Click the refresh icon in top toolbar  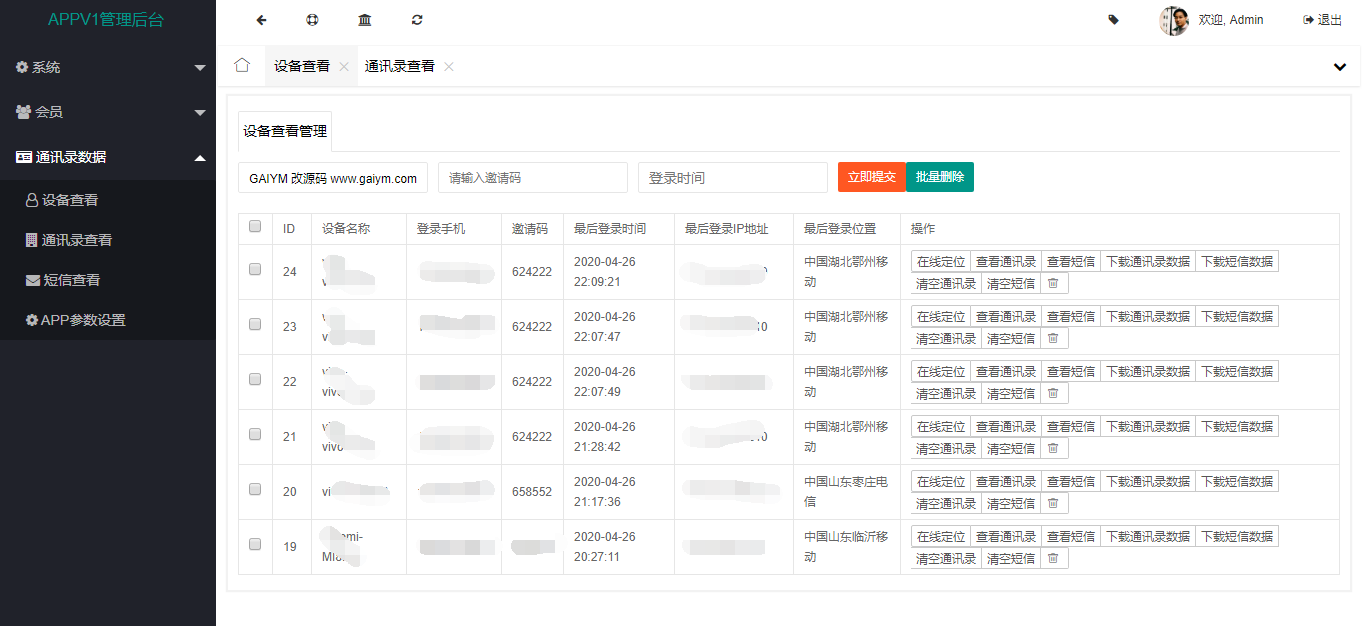click(417, 20)
